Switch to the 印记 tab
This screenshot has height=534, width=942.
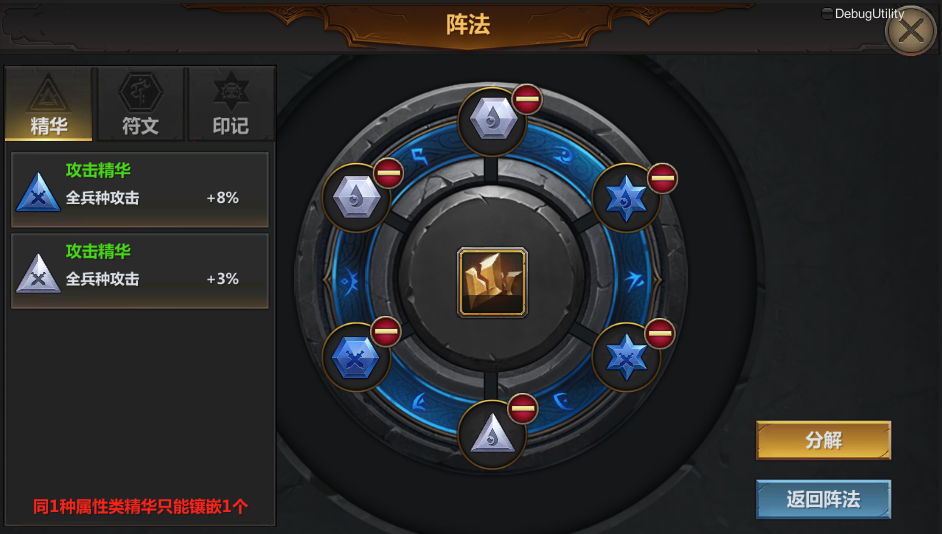pyautogui.click(x=231, y=104)
